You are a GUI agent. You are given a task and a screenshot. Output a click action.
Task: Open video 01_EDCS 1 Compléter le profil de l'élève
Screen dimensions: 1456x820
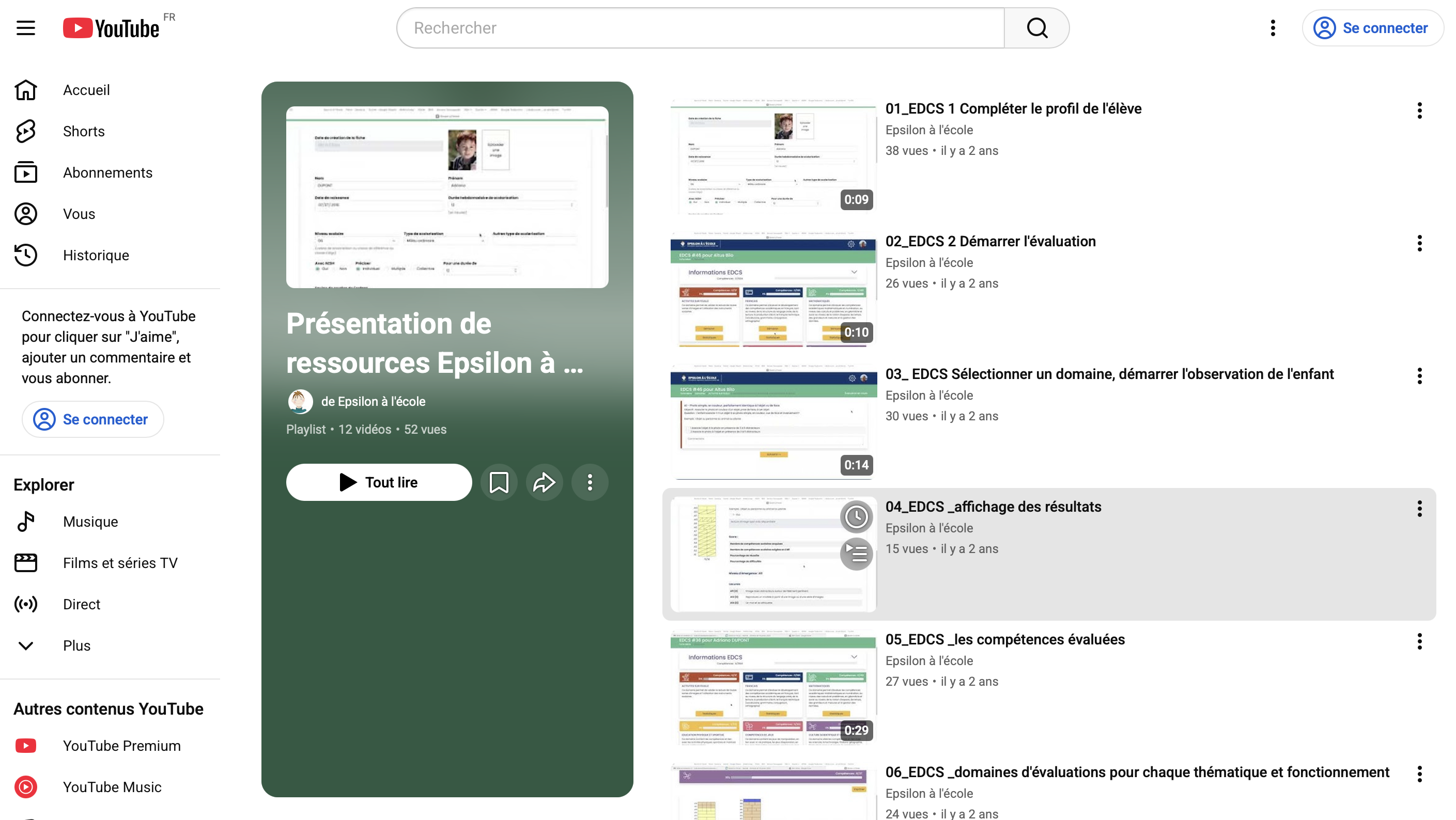[x=1013, y=108]
